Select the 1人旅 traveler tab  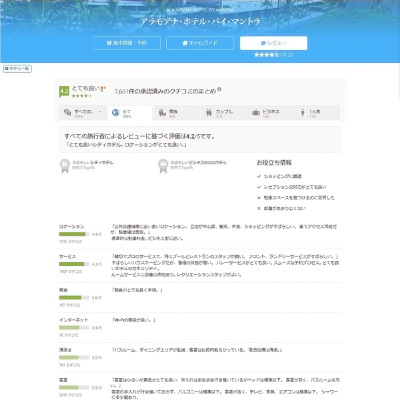(317, 113)
